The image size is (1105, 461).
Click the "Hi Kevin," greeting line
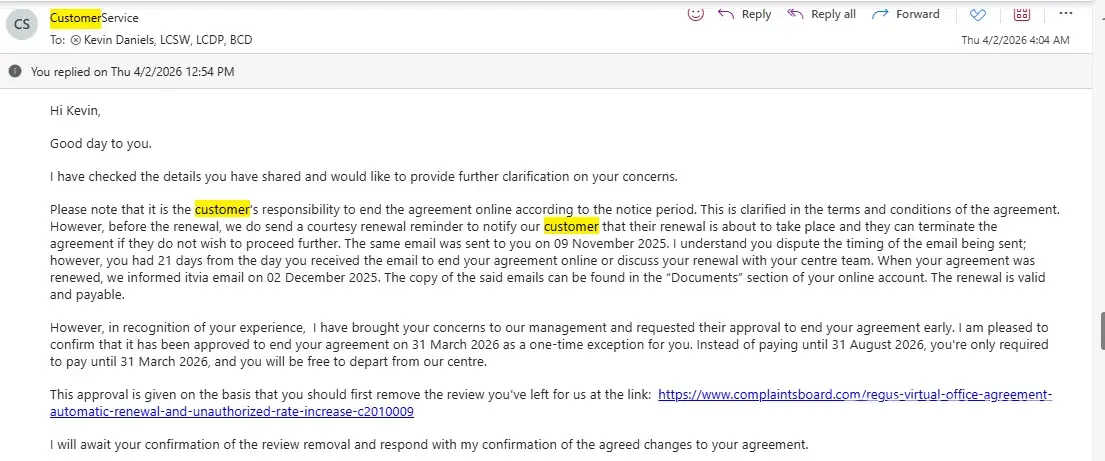click(75, 111)
